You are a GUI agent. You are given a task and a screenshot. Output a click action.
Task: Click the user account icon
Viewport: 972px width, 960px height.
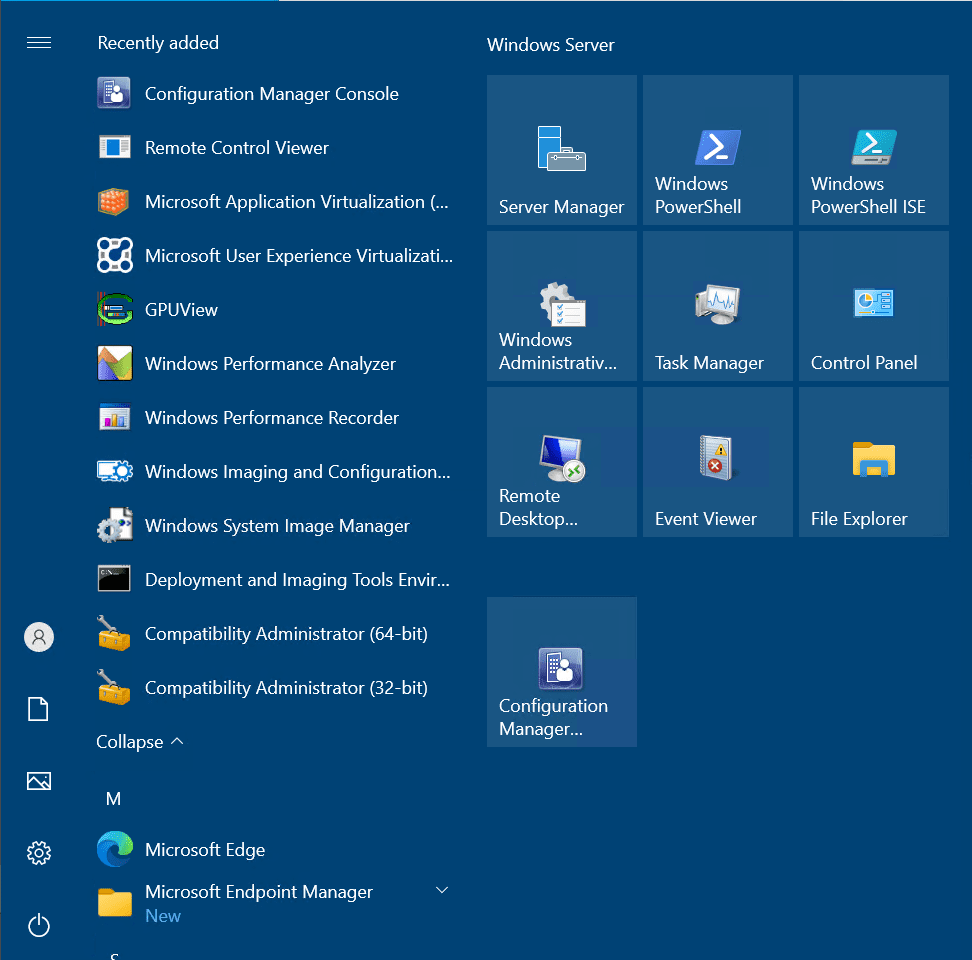coord(39,637)
